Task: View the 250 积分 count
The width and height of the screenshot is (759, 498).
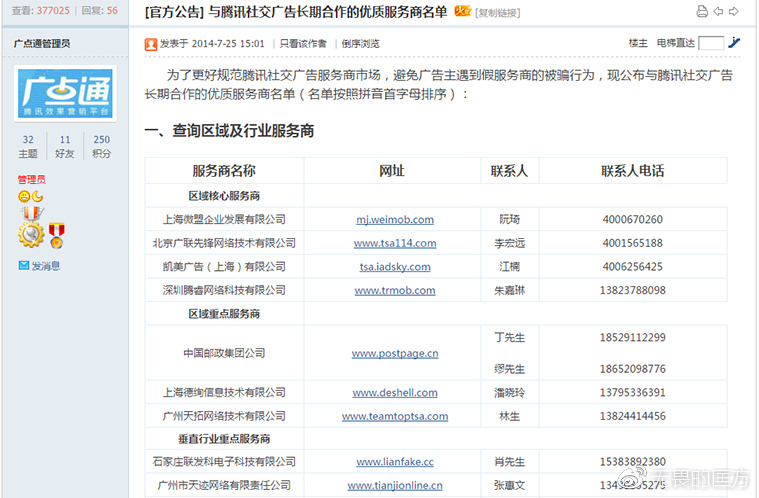Action: tap(102, 146)
